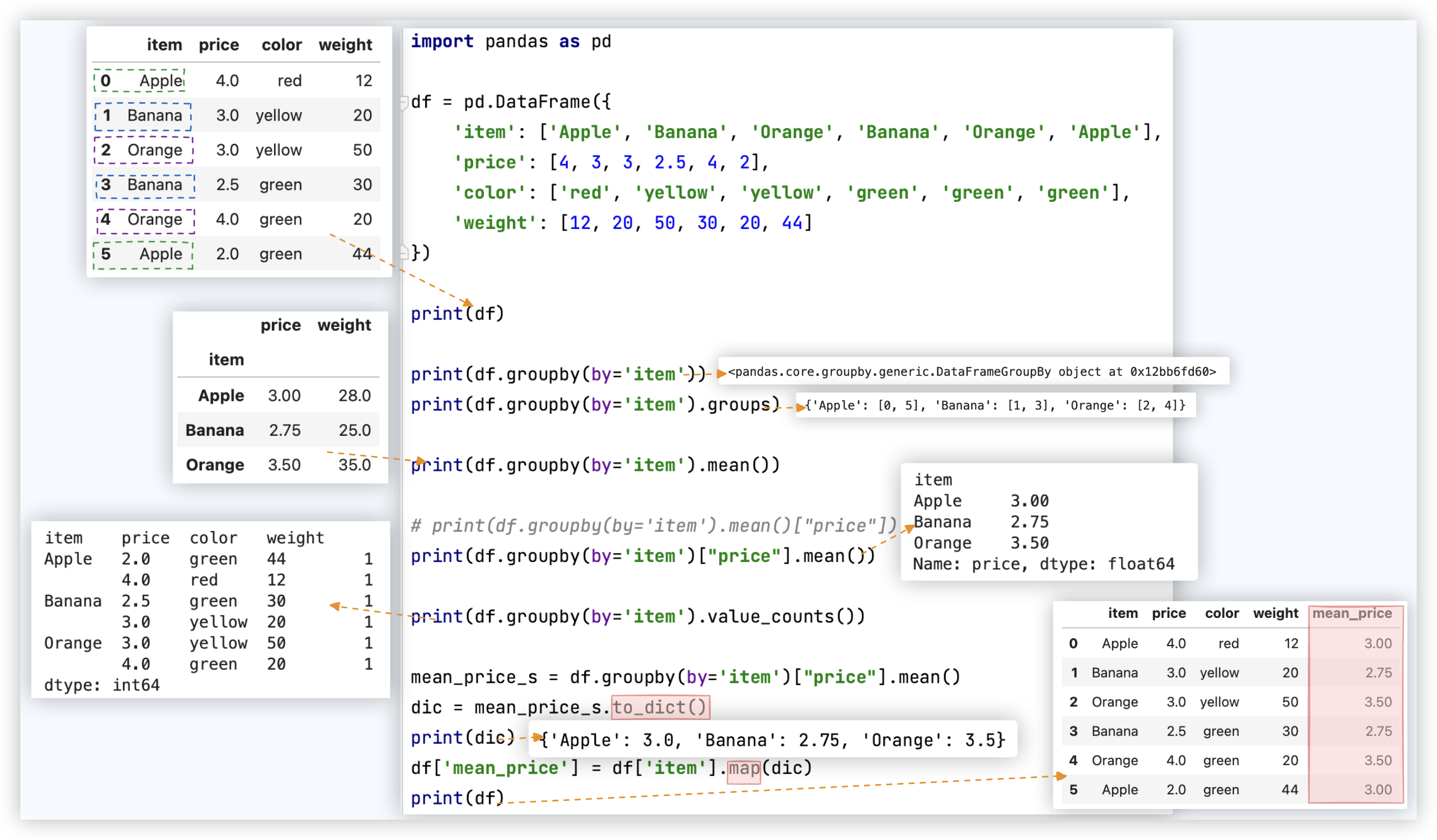Click row 3 Banana in the mean_price result table
The image size is (1437, 840).
click(1232, 731)
